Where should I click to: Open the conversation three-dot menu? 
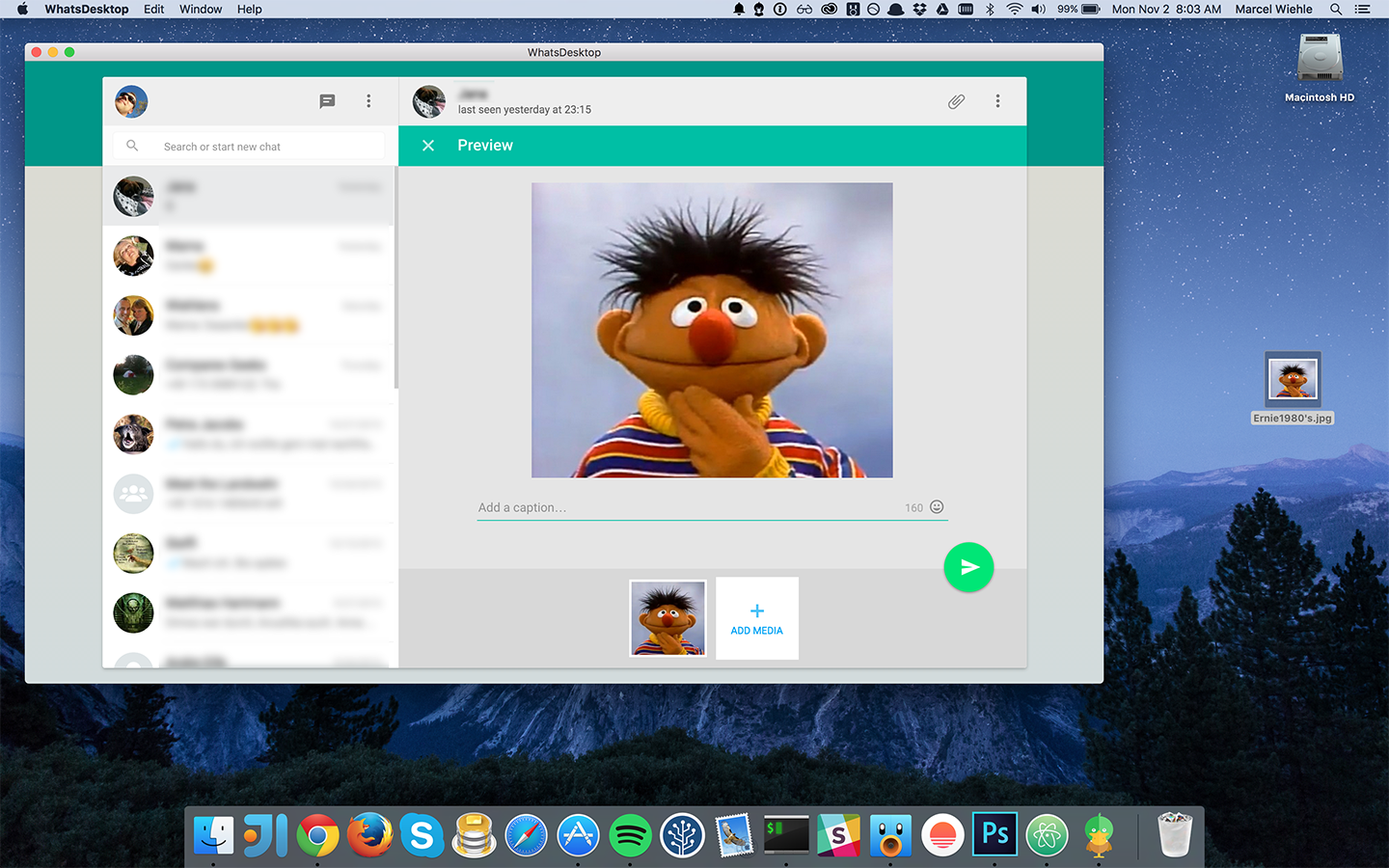pos(997,101)
